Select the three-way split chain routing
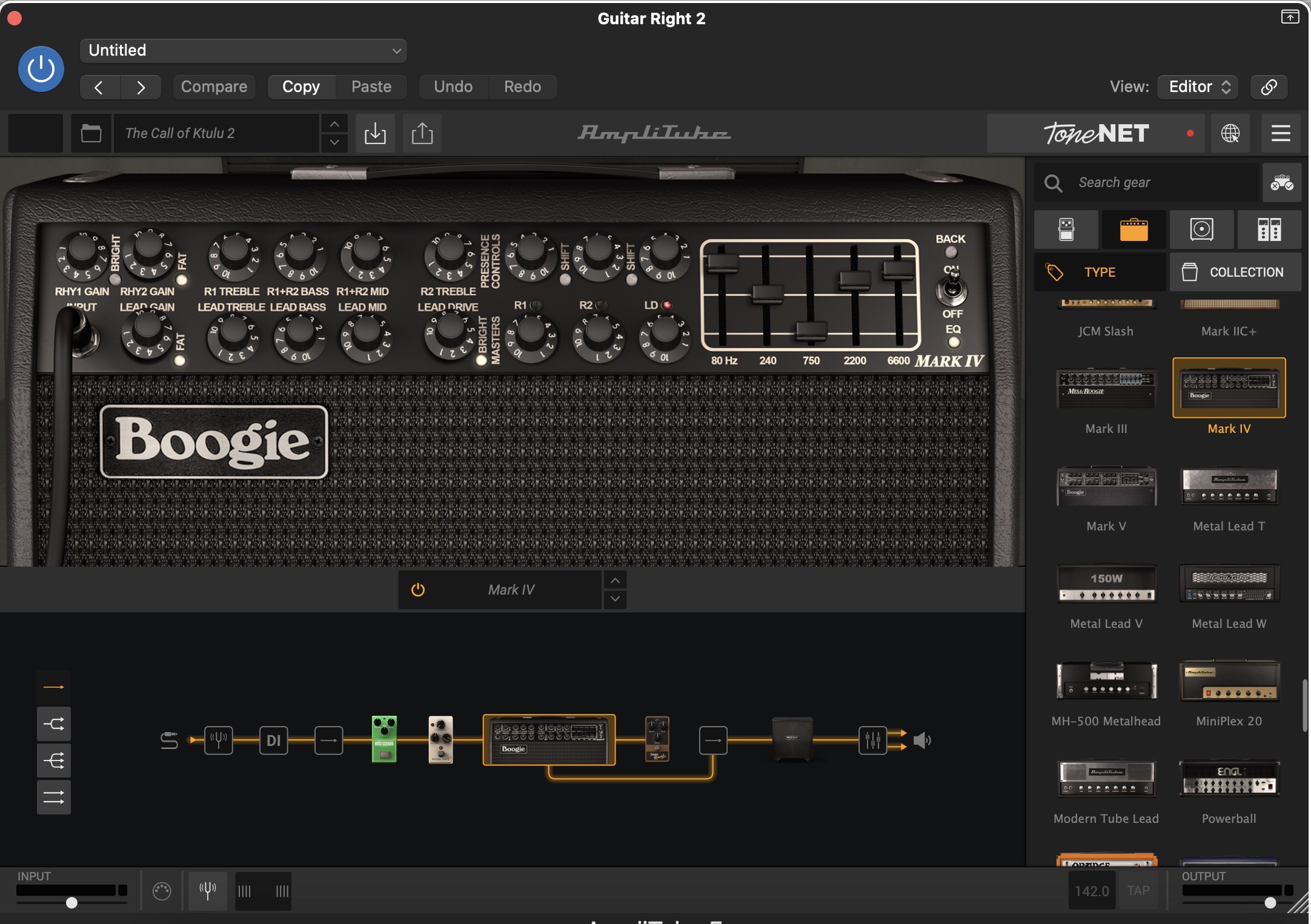The image size is (1311, 924). [x=54, y=761]
